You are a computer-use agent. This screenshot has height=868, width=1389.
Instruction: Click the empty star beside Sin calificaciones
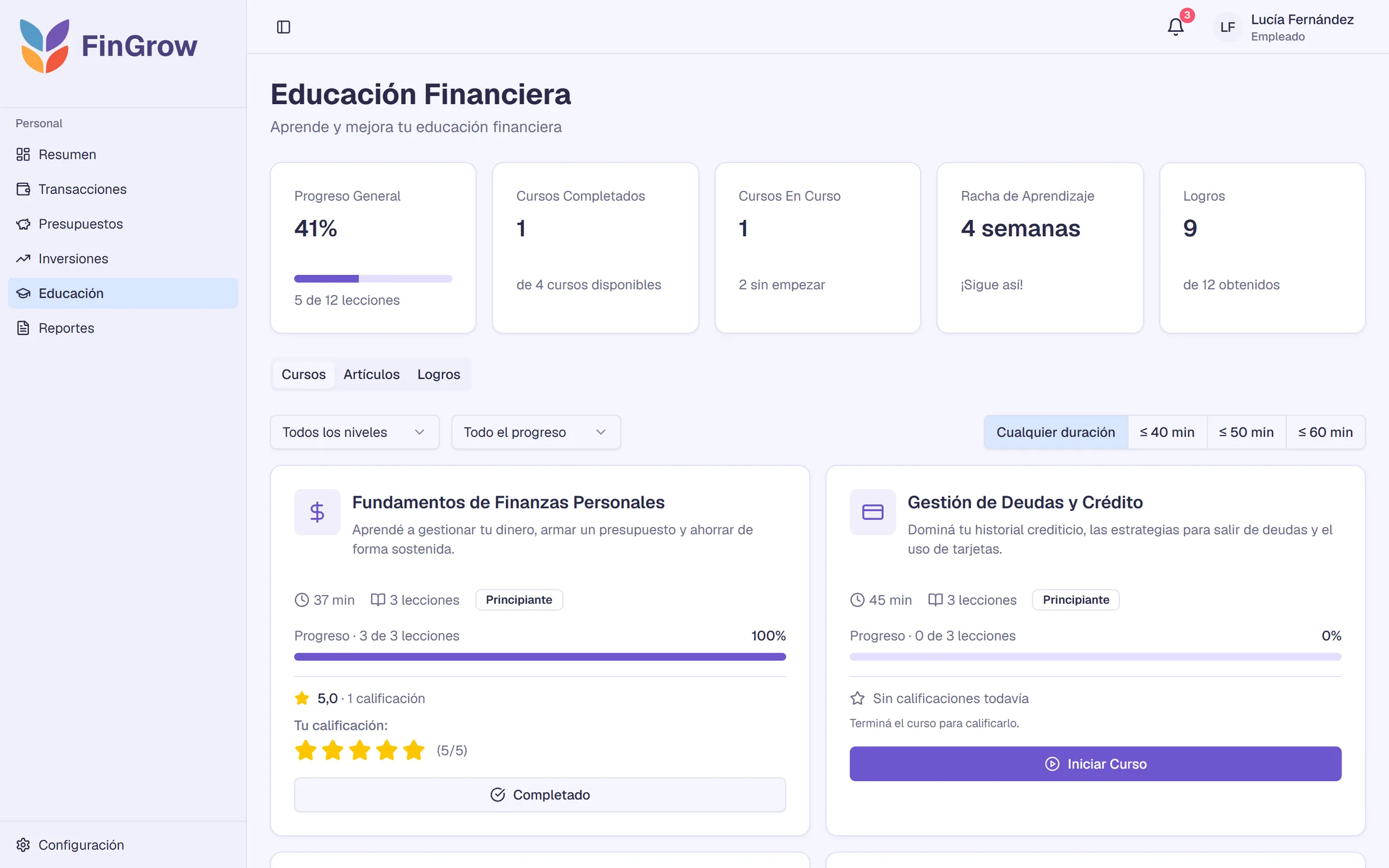pos(858,698)
